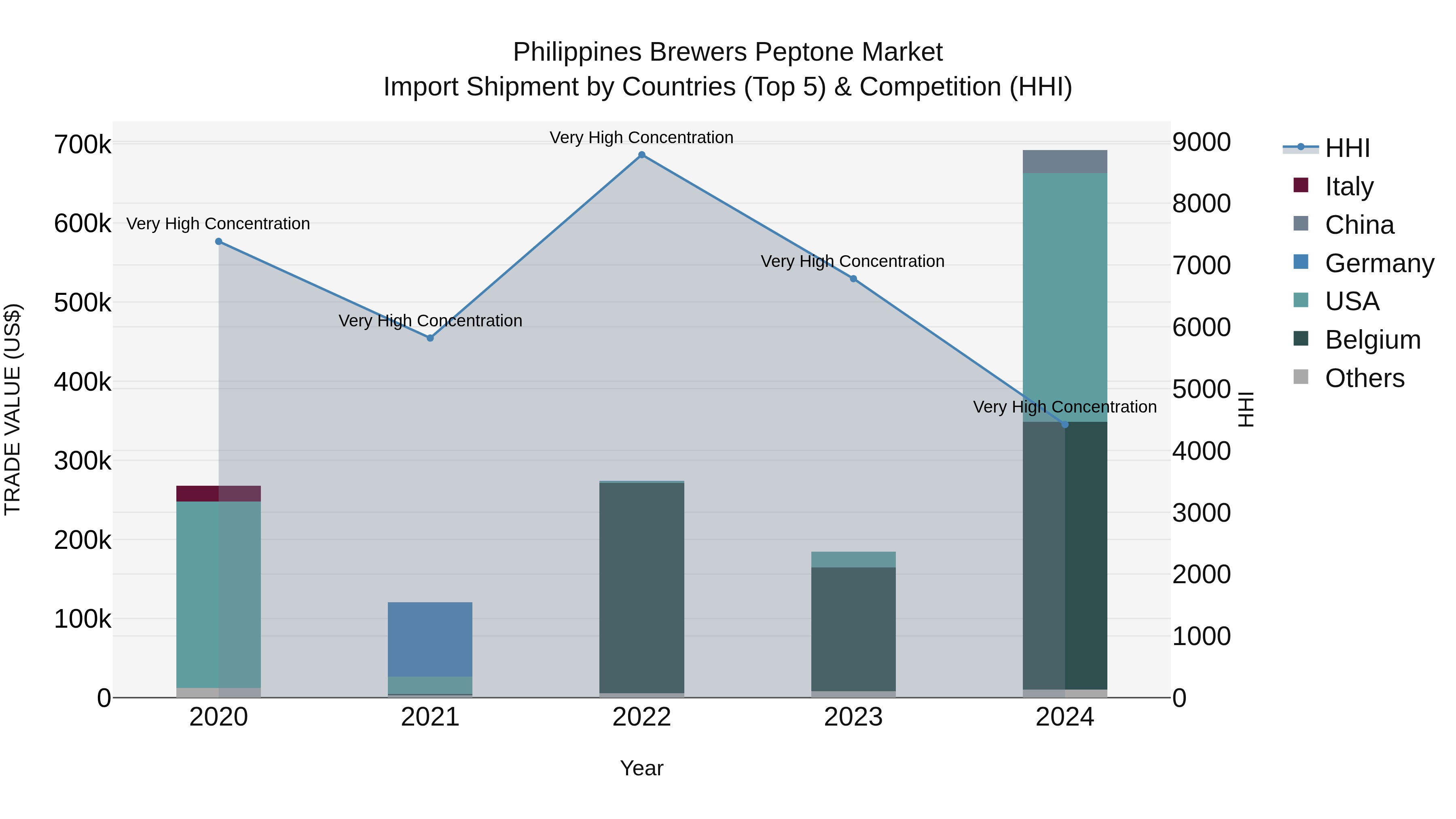This screenshot has height=819, width=1456.
Task: Click the 9000 right axis tick
Action: 1202,142
